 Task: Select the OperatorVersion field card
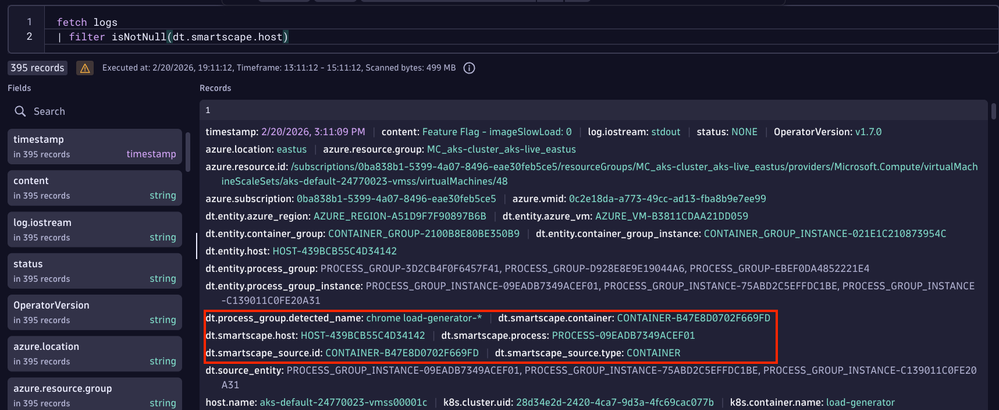point(95,313)
